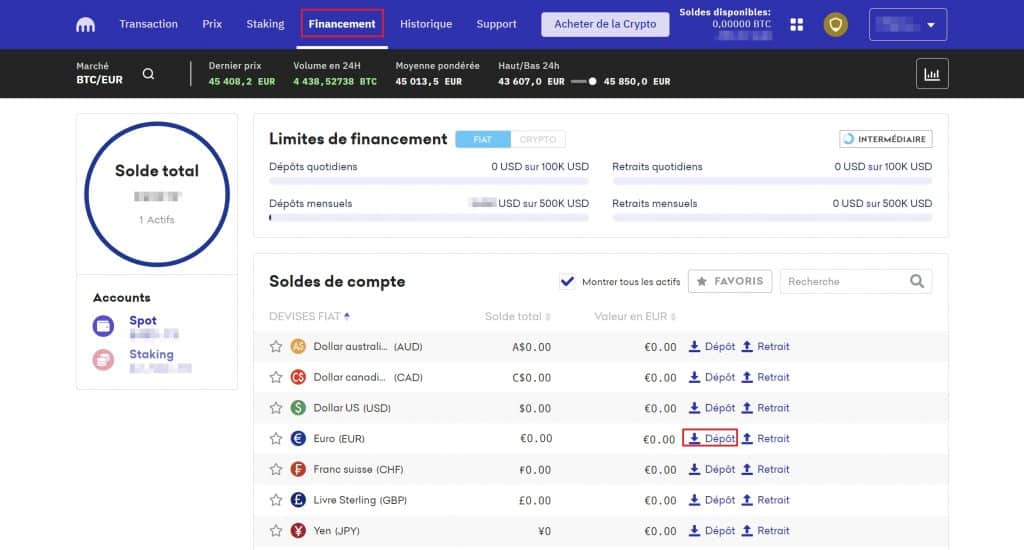Switch limits toggle to FIAT
1024x550 pixels.
click(483, 139)
